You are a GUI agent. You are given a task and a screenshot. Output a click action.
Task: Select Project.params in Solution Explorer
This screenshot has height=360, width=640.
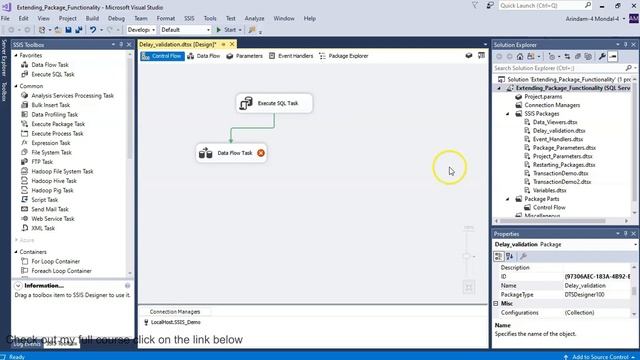click(543, 97)
